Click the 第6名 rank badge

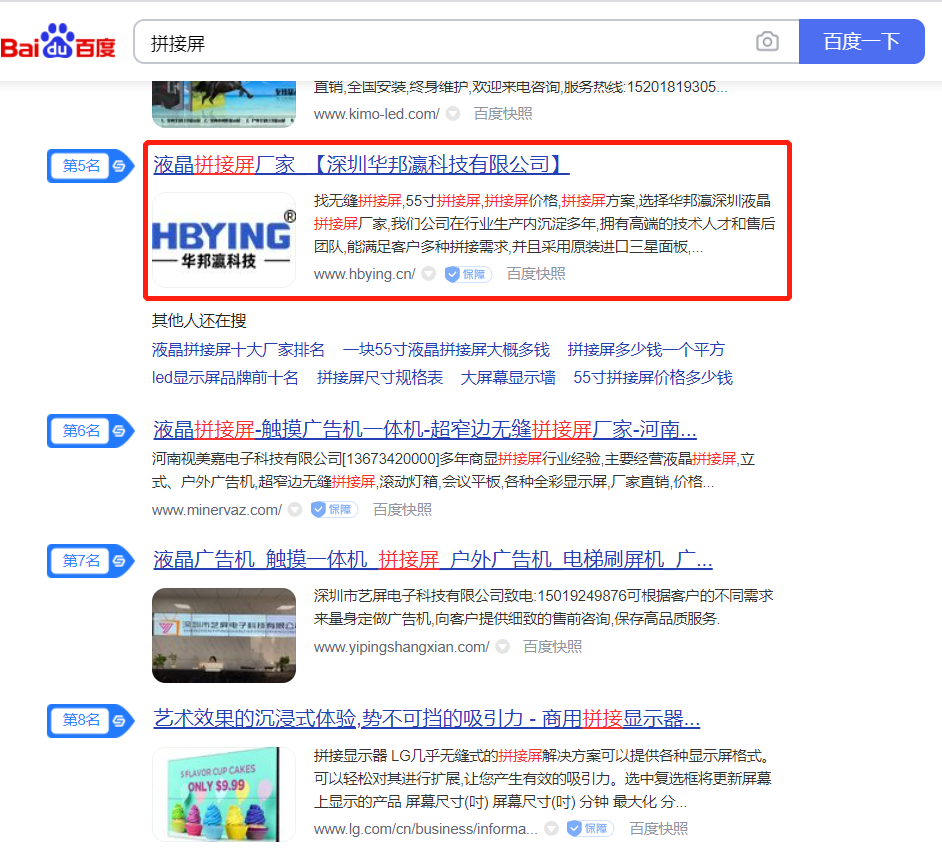pyautogui.click(x=91, y=431)
